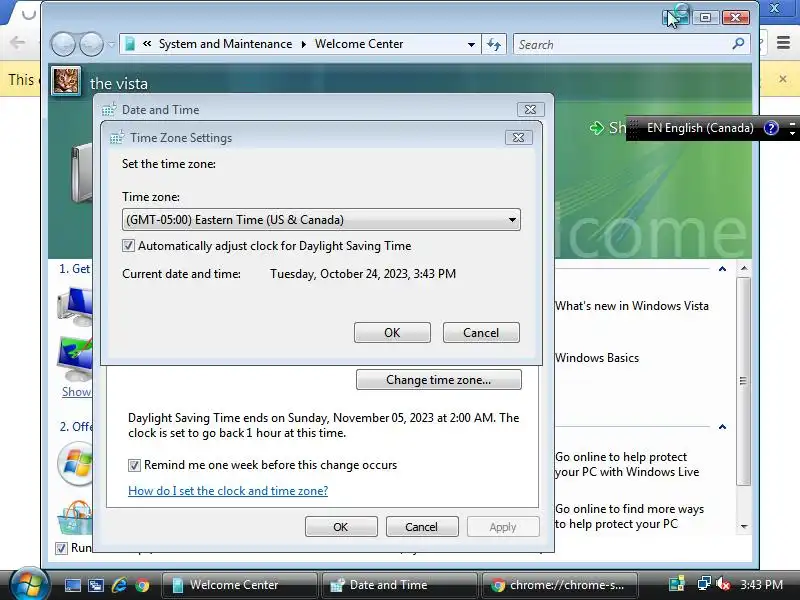
Task: Toggle Automatically adjust clock for Daylight Saving Time
Action: (x=129, y=246)
